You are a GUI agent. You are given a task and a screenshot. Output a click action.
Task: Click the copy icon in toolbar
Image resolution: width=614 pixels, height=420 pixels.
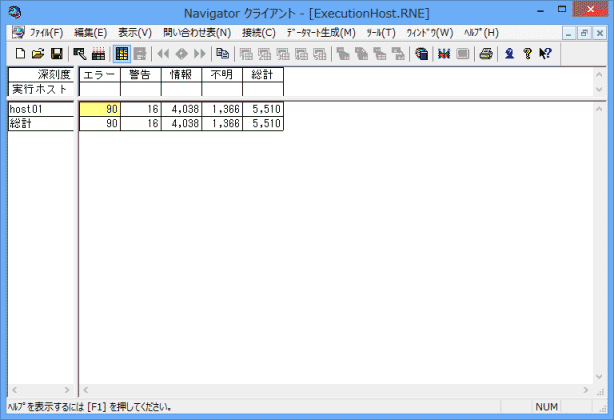(x=223, y=53)
